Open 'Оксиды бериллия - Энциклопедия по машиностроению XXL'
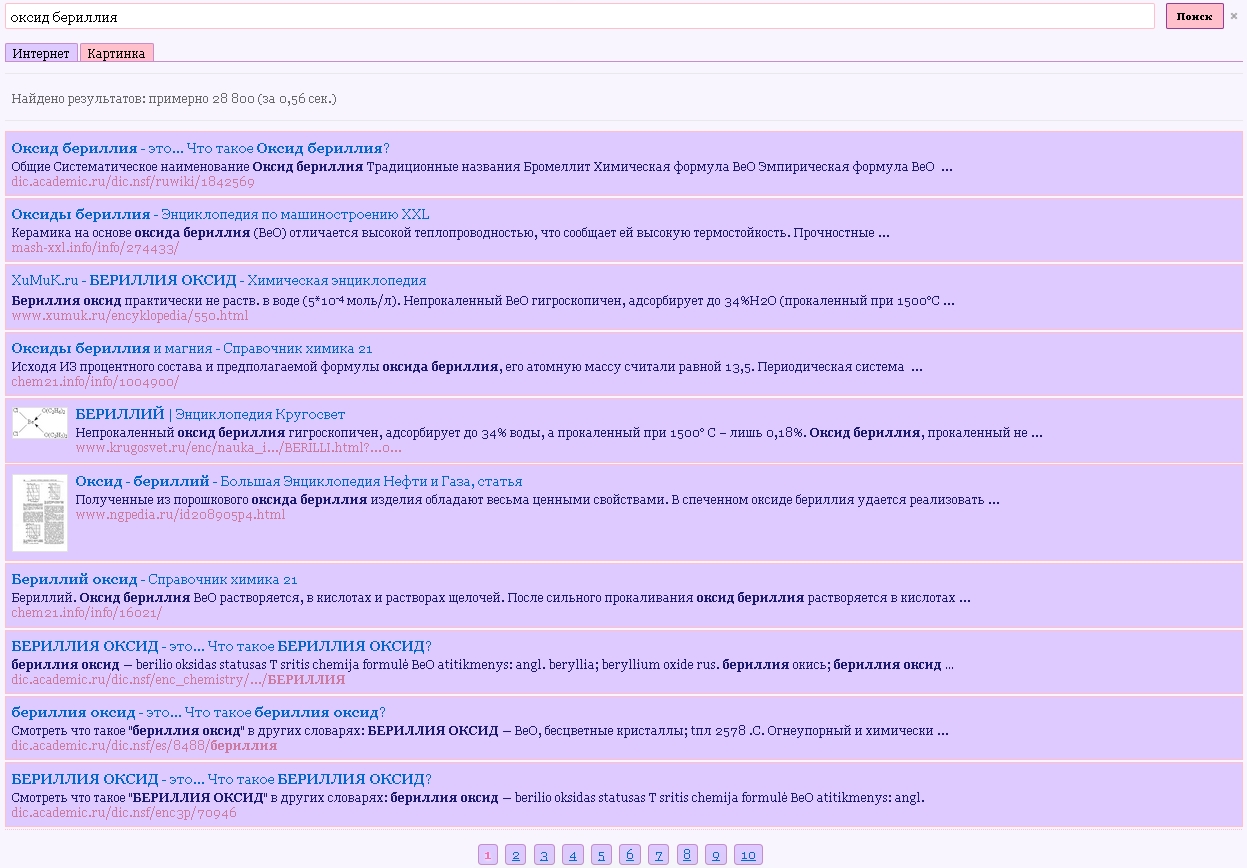The height and width of the screenshot is (868, 1247). [x=220, y=214]
